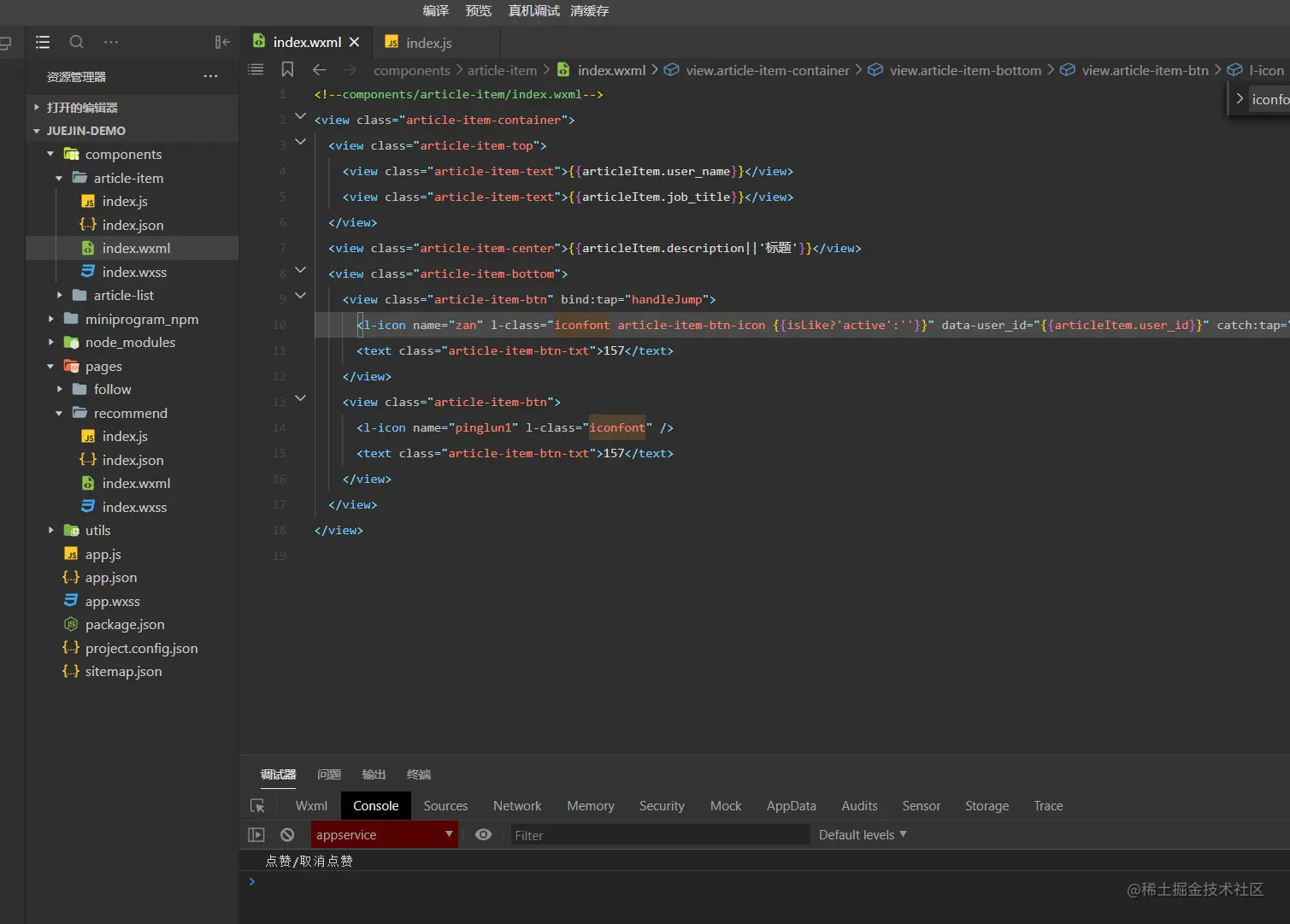Open the Wxml devtools tab

[x=311, y=805]
